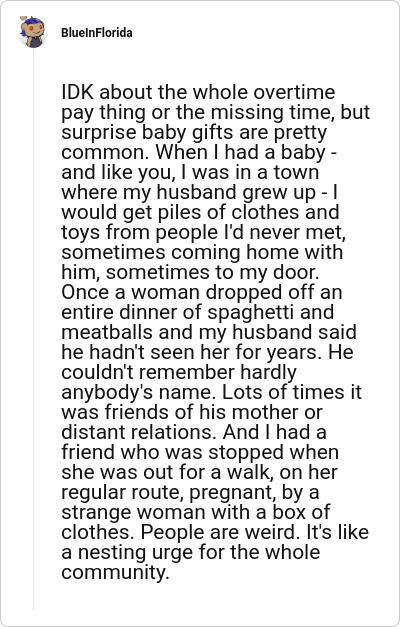The image size is (400, 627).
Task: Click the word "IDK" starting the comment
Action: click(x=78, y=92)
